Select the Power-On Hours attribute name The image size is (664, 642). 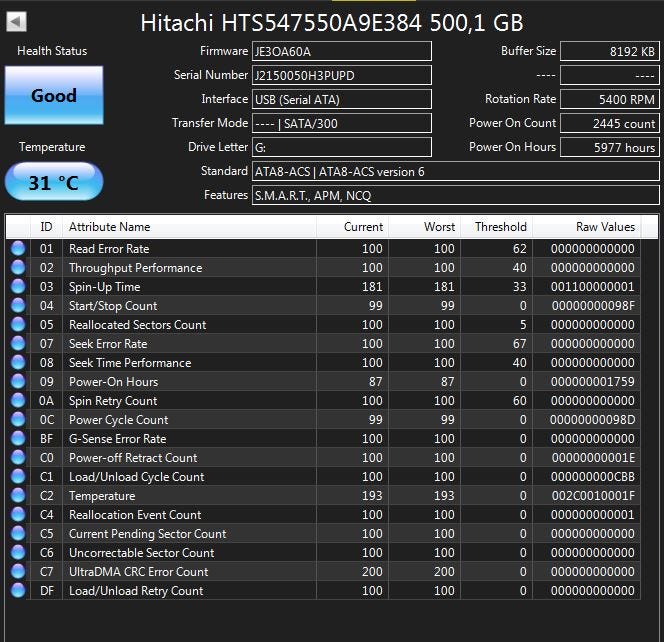(113, 382)
